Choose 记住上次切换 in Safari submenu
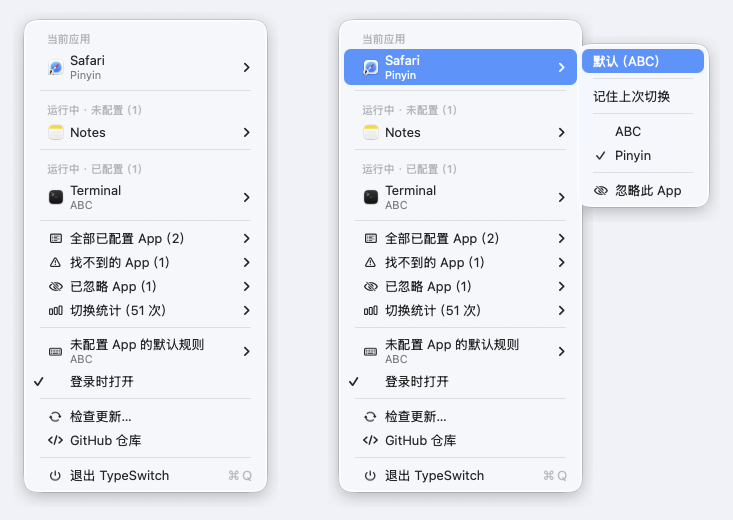The height and width of the screenshot is (520, 733). pyautogui.click(x=643, y=96)
